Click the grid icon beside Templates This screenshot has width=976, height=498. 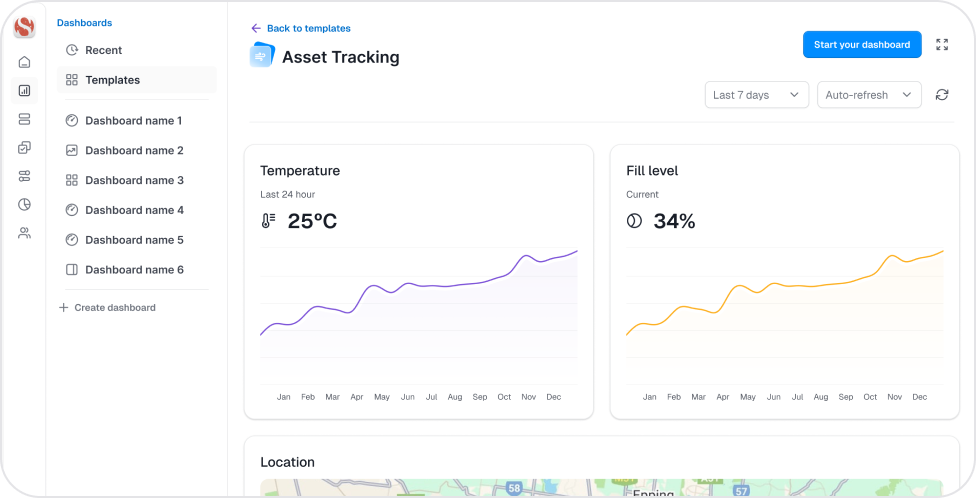point(72,80)
